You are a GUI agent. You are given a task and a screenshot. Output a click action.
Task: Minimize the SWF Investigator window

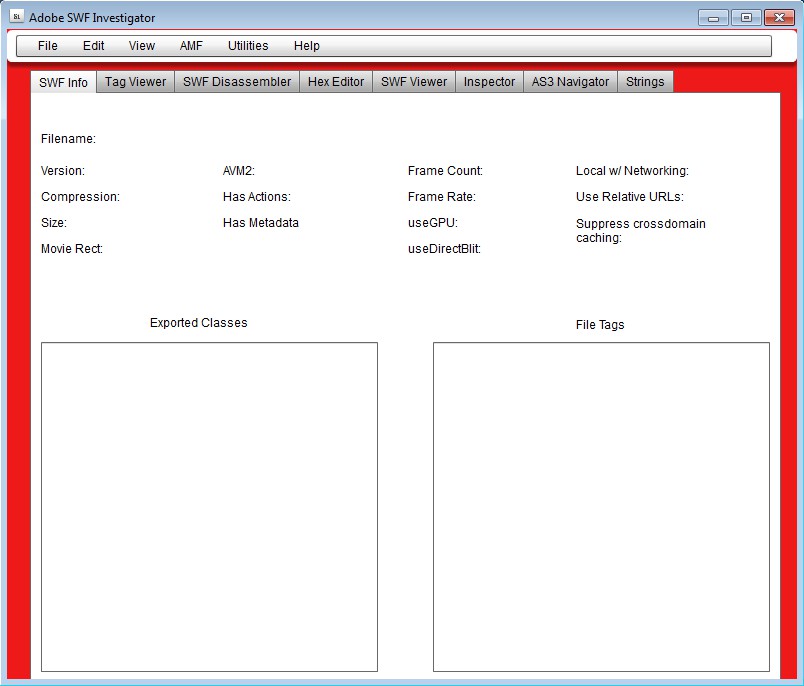[x=713, y=18]
